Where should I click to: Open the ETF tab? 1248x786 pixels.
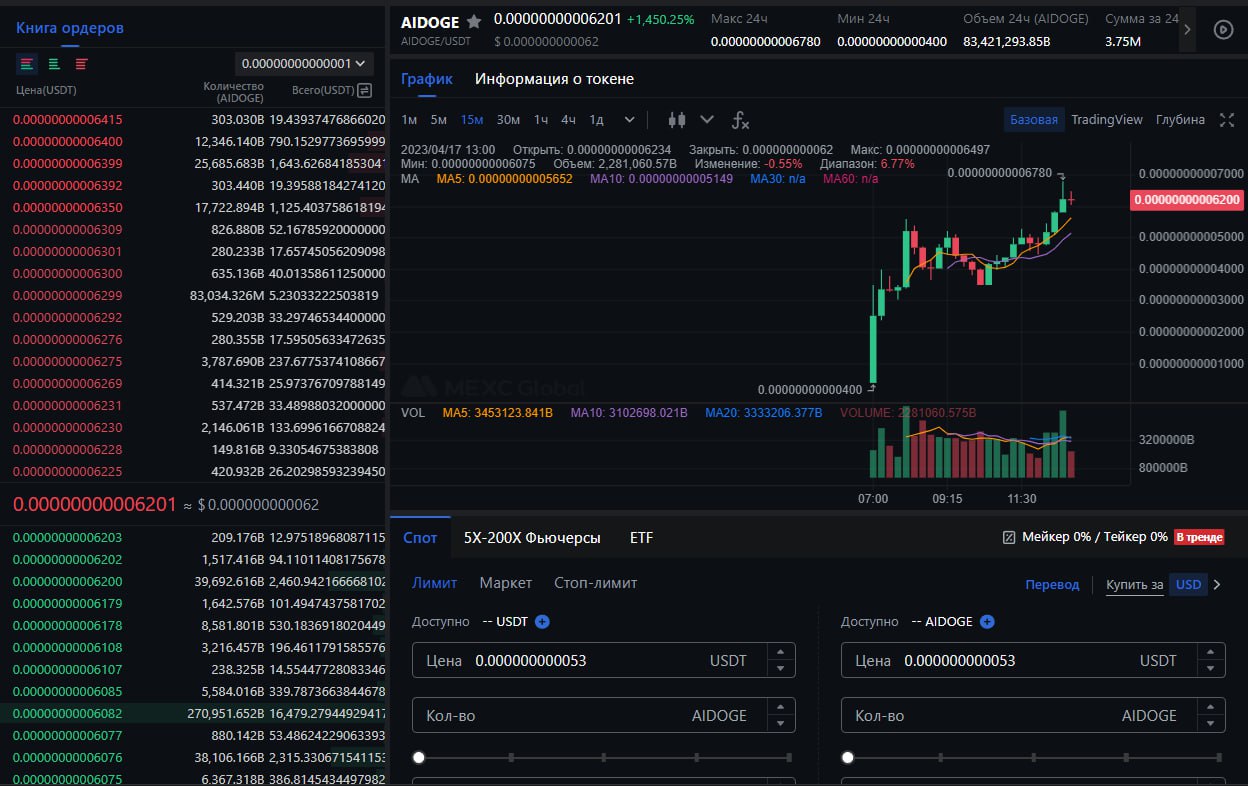(641, 538)
